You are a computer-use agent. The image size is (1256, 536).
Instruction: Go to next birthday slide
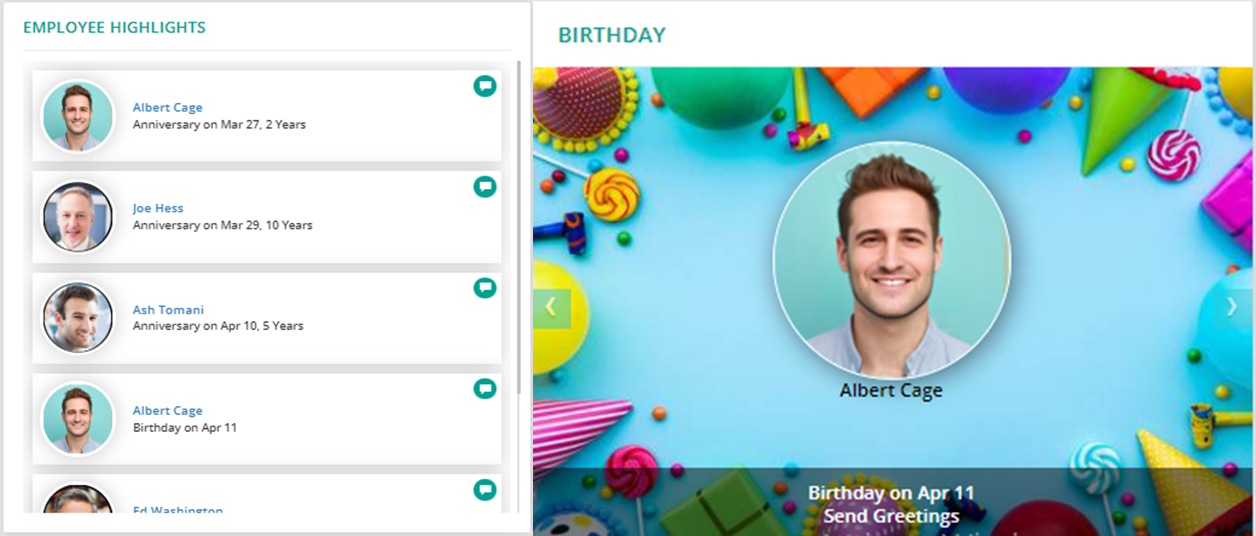click(x=1232, y=308)
